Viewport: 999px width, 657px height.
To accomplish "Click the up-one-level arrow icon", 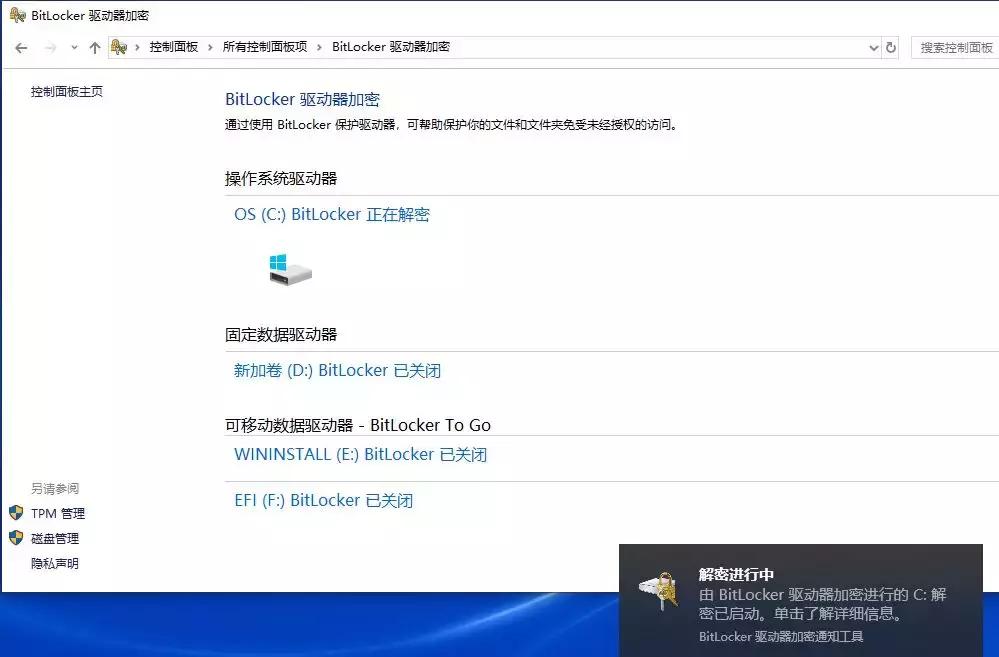I will pos(93,46).
